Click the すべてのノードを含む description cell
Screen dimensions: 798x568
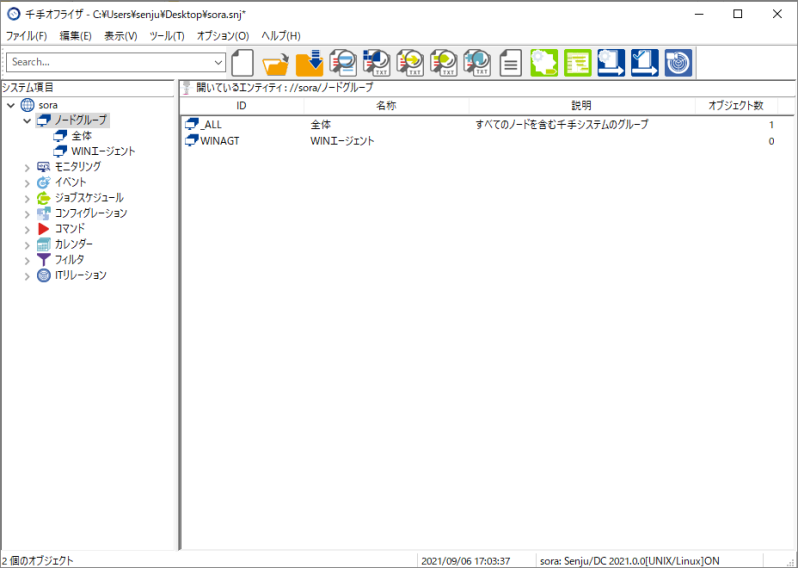pos(562,124)
